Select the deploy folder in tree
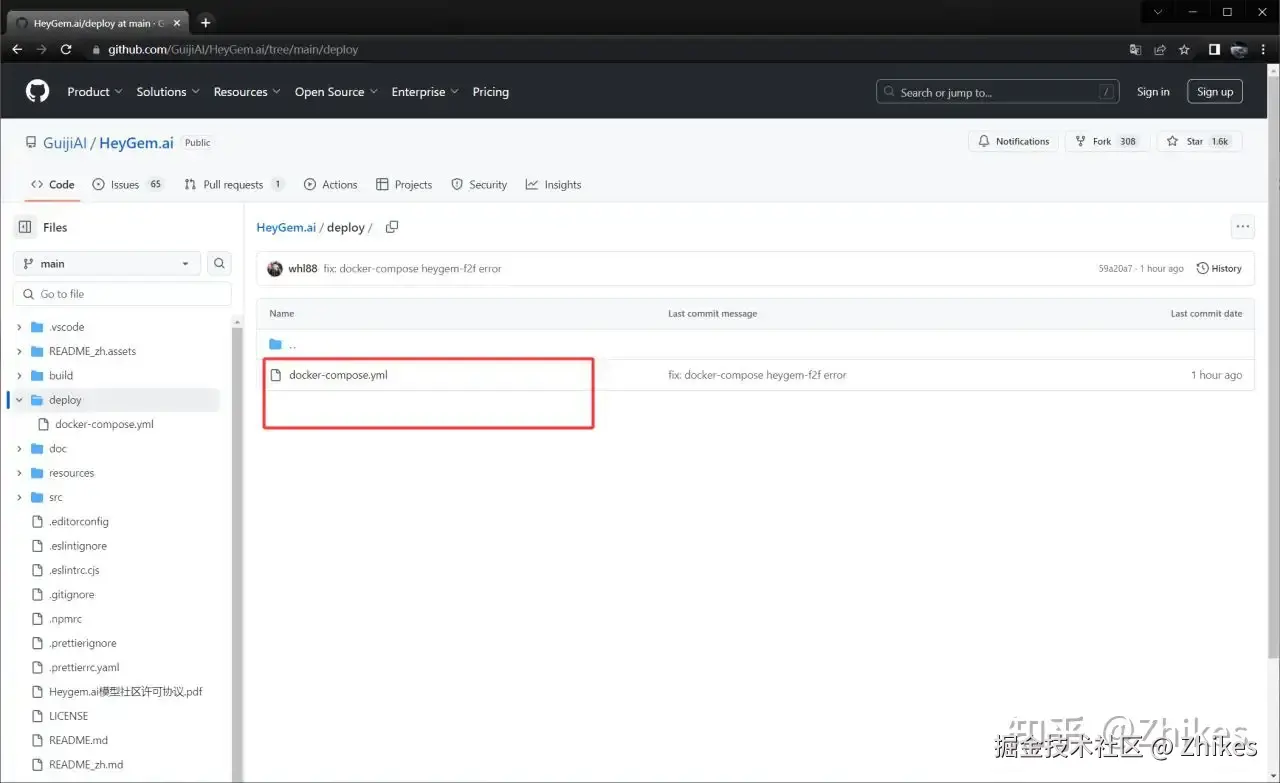This screenshot has width=1280, height=783. click(x=65, y=400)
